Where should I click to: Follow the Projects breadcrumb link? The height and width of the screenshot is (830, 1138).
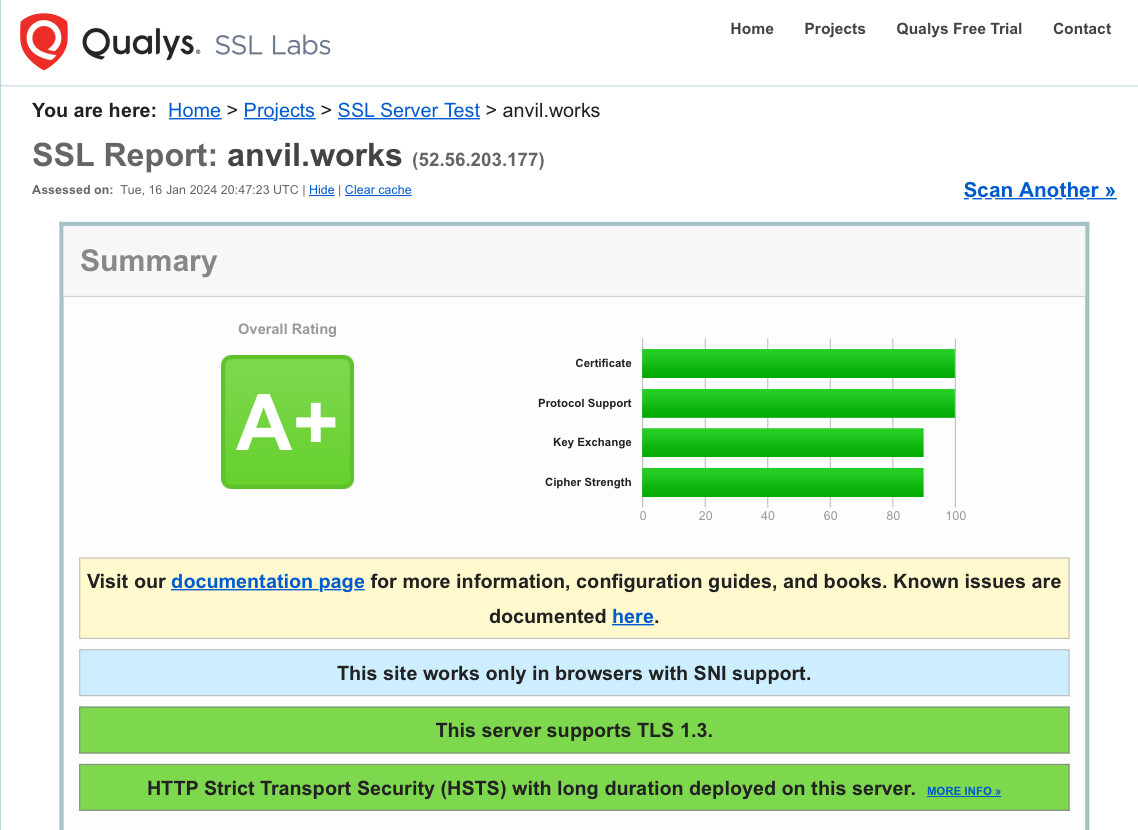coord(279,110)
